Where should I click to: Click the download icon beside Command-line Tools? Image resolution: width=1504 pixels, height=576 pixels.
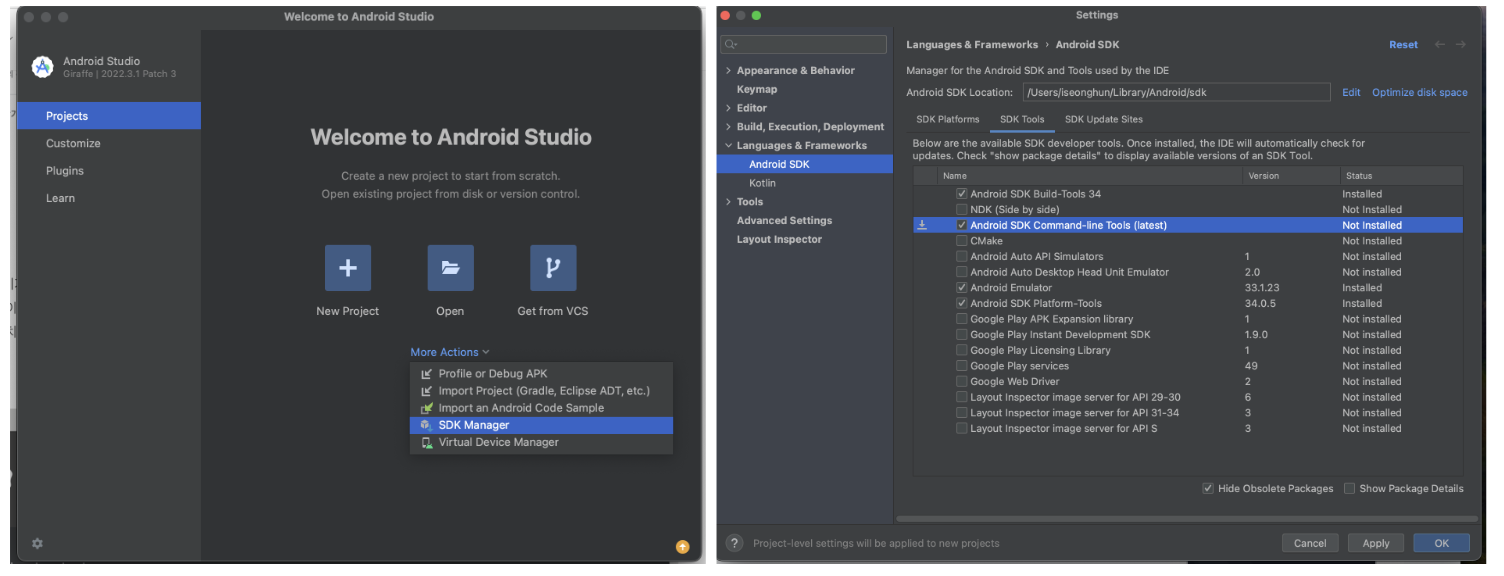click(x=922, y=225)
